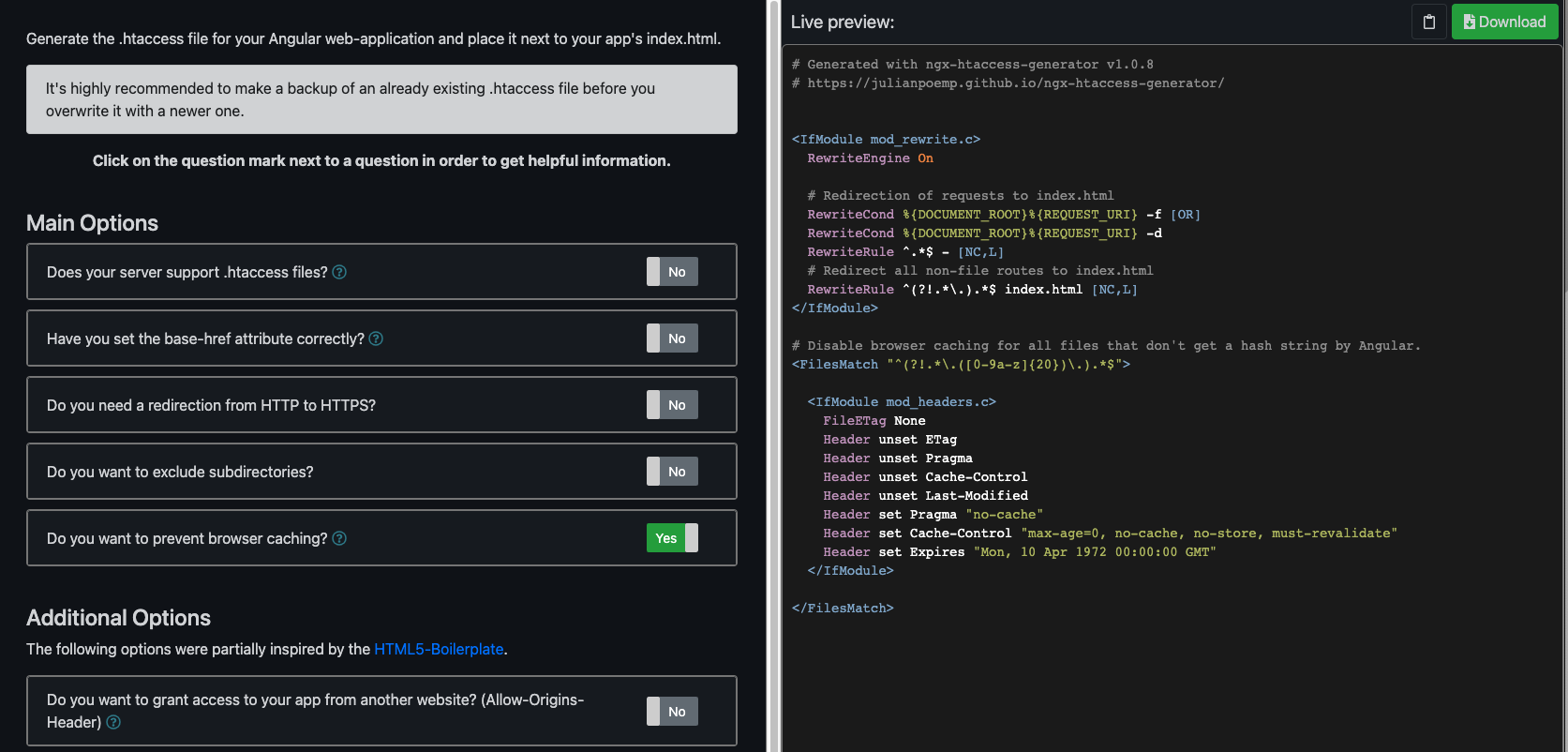The image size is (1568, 752).
Task: Click 'Do you want to exclude subdirectories?' text
Action: click(x=180, y=472)
